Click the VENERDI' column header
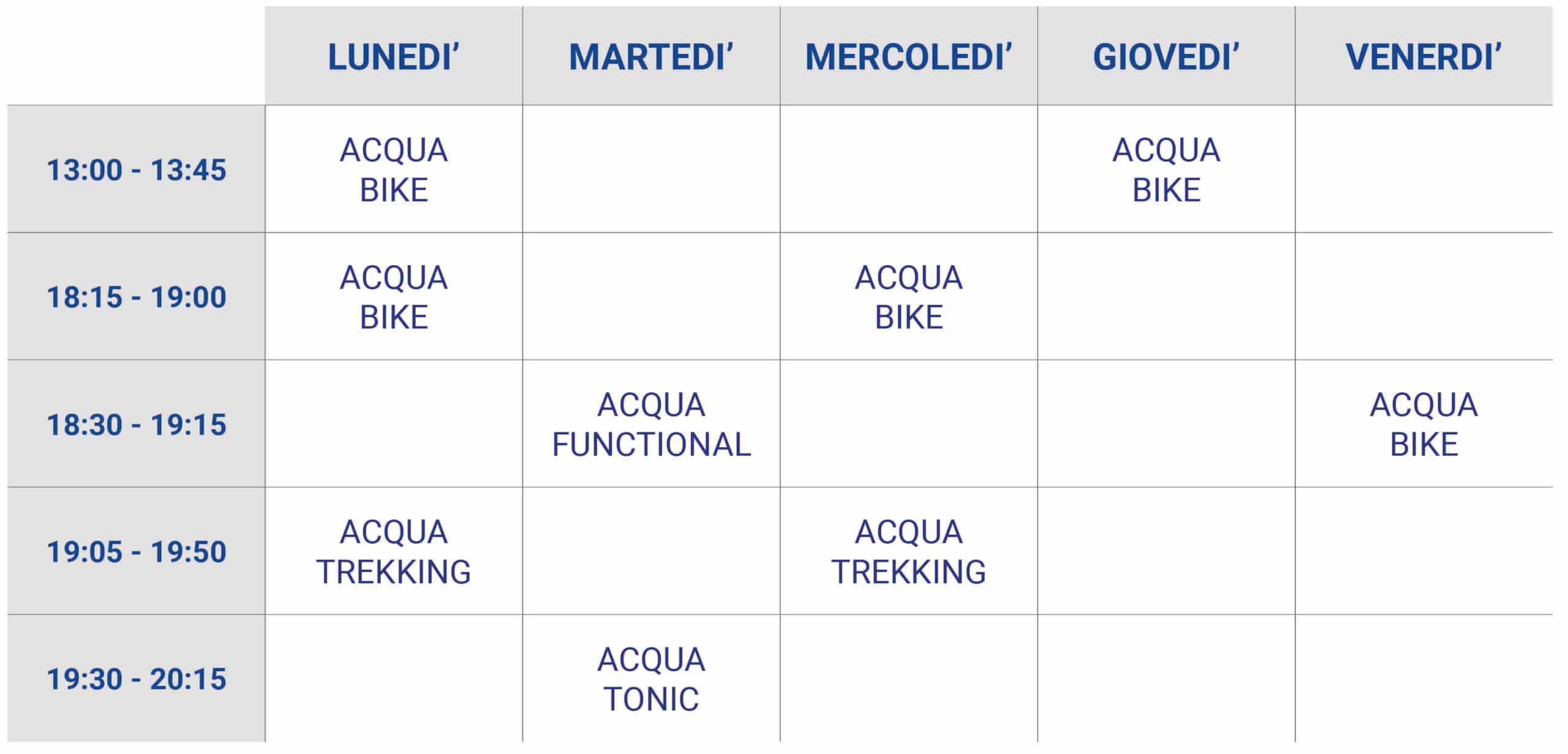The height and width of the screenshot is (754, 1568). click(1424, 56)
